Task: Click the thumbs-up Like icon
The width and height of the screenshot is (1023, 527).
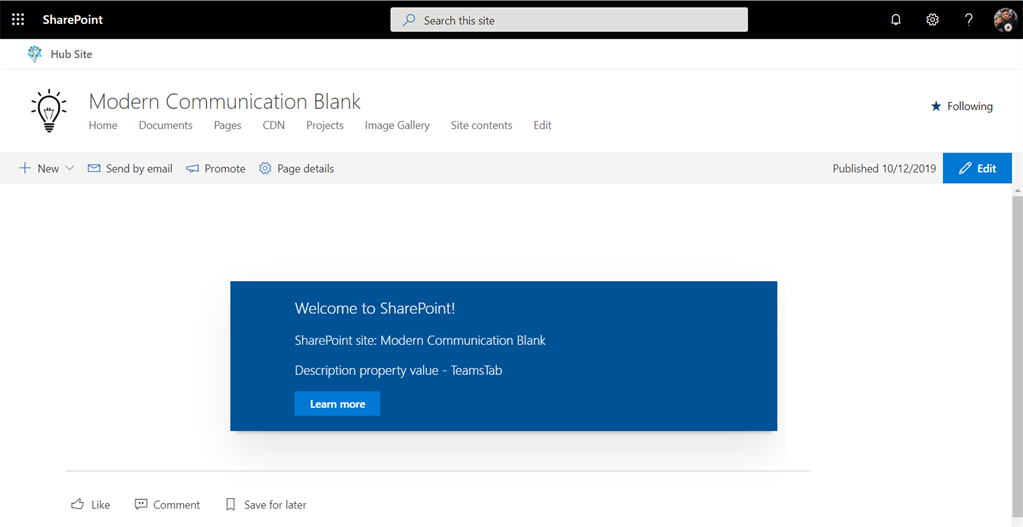Action: (77, 504)
